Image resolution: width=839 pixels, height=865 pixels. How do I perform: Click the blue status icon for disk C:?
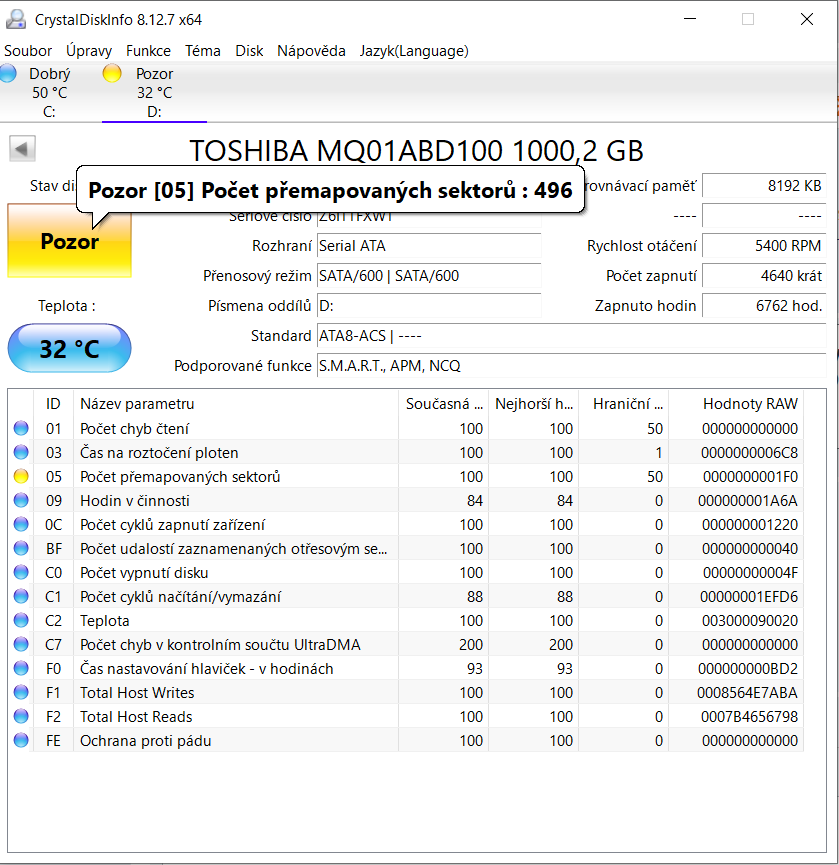(8, 73)
